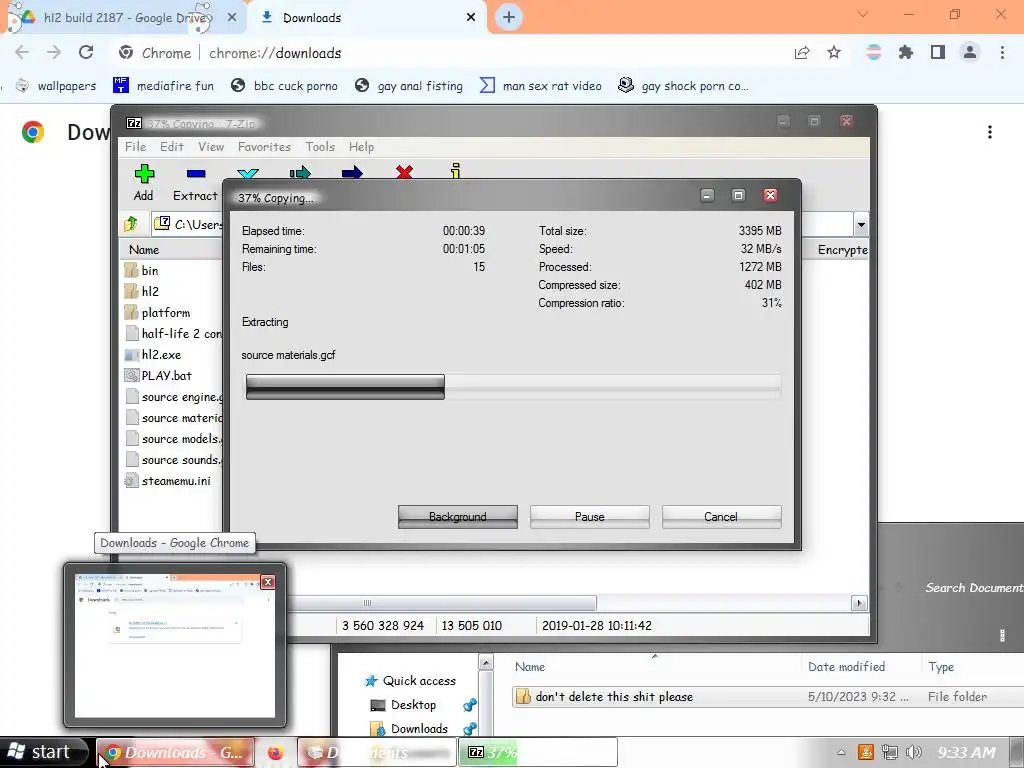Click the blue Move arrow icon in 7-Zip toolbar

352,172
